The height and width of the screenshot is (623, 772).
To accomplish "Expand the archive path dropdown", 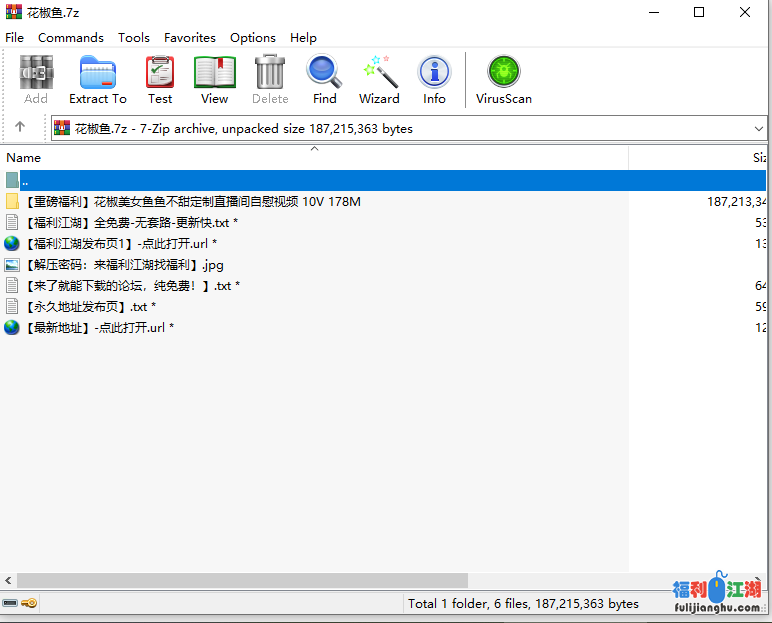I will tap(757, 129).
